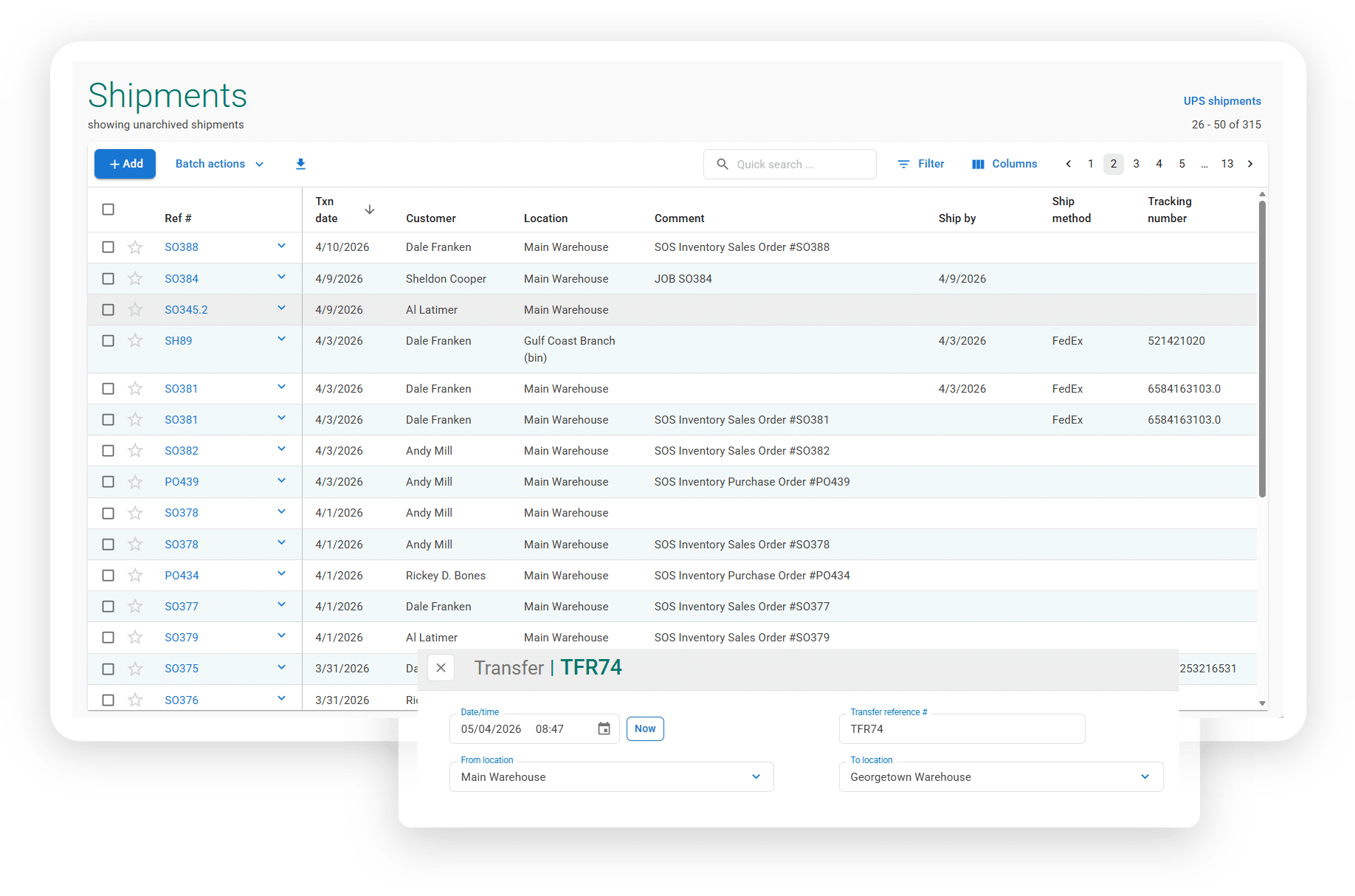Open shipment SH89 link
The width and height of the screenshot is (1355, 896).
pos(179,341)
